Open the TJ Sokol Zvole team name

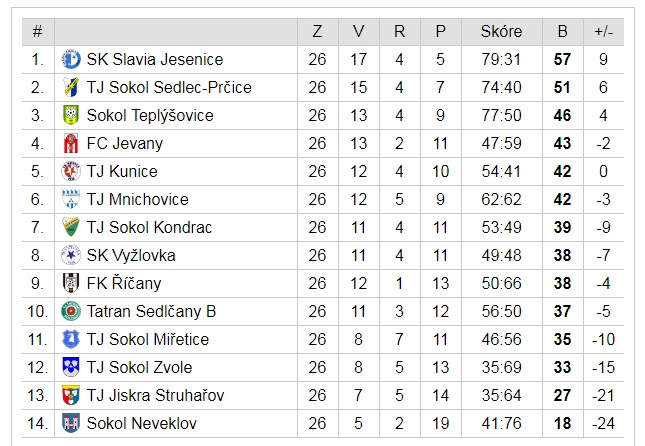point(139,367)
